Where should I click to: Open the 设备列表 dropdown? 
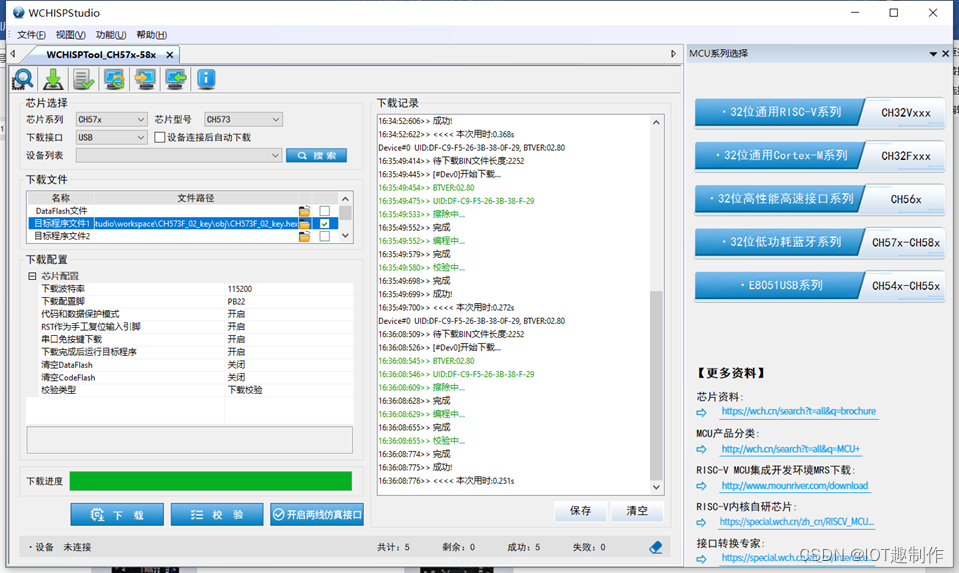pos(179,155)
